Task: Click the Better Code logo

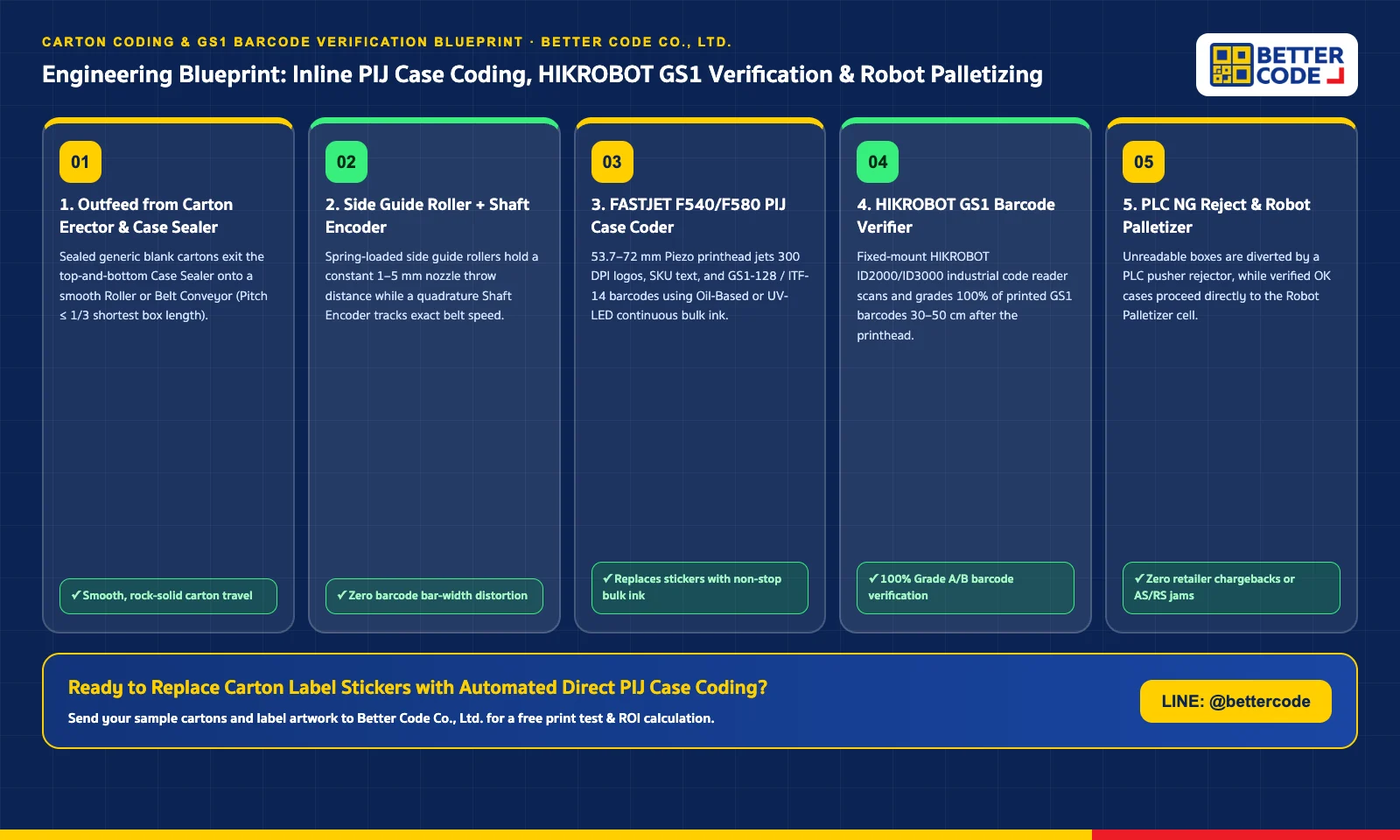Action: [x=1277, y=65]
